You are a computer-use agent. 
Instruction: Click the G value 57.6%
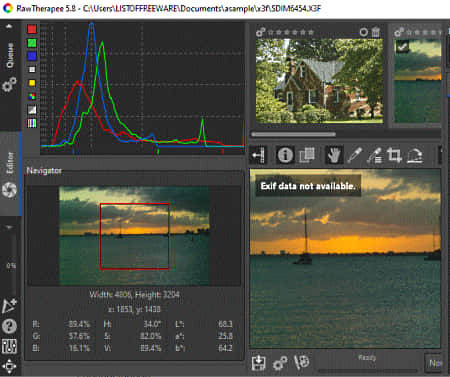tap(79, 336)
